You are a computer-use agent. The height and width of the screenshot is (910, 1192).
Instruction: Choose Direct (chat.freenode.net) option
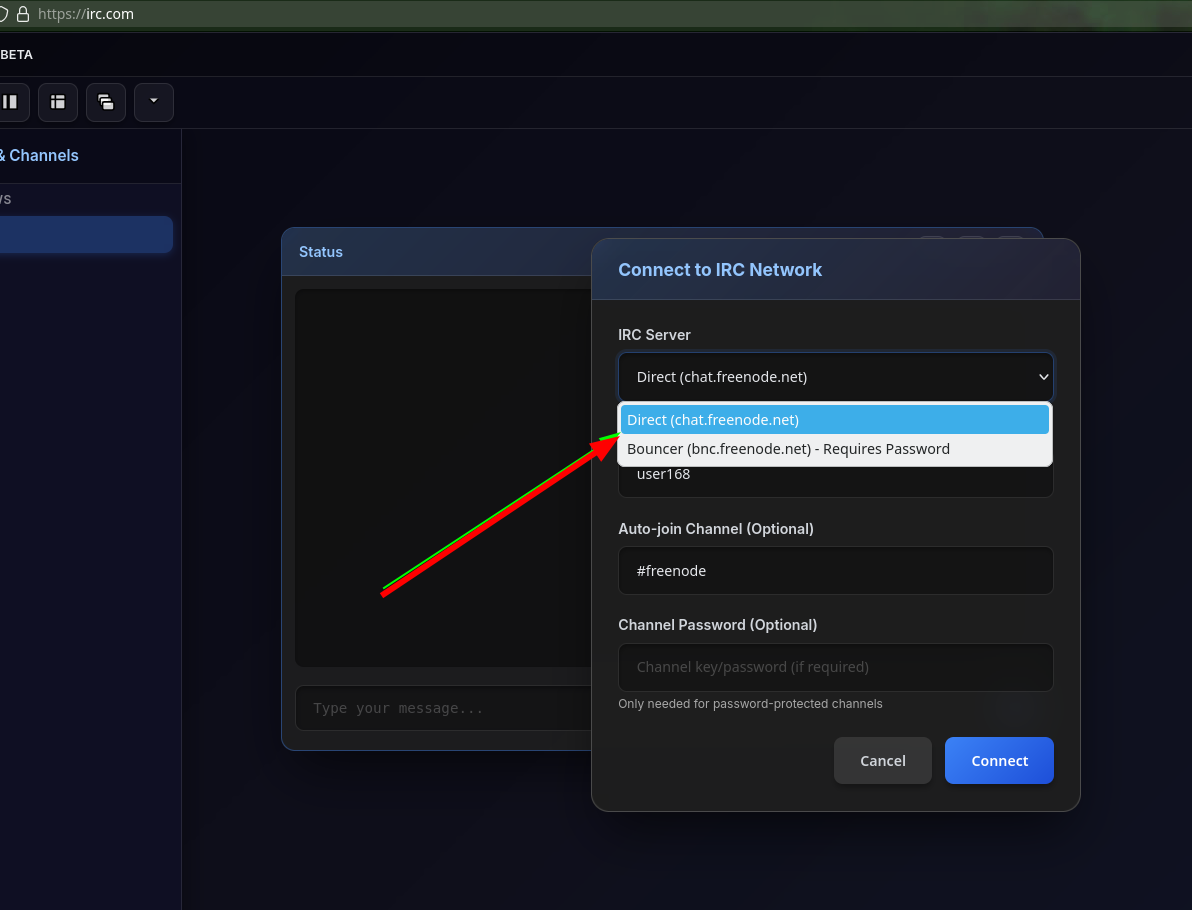click(835, 420)
